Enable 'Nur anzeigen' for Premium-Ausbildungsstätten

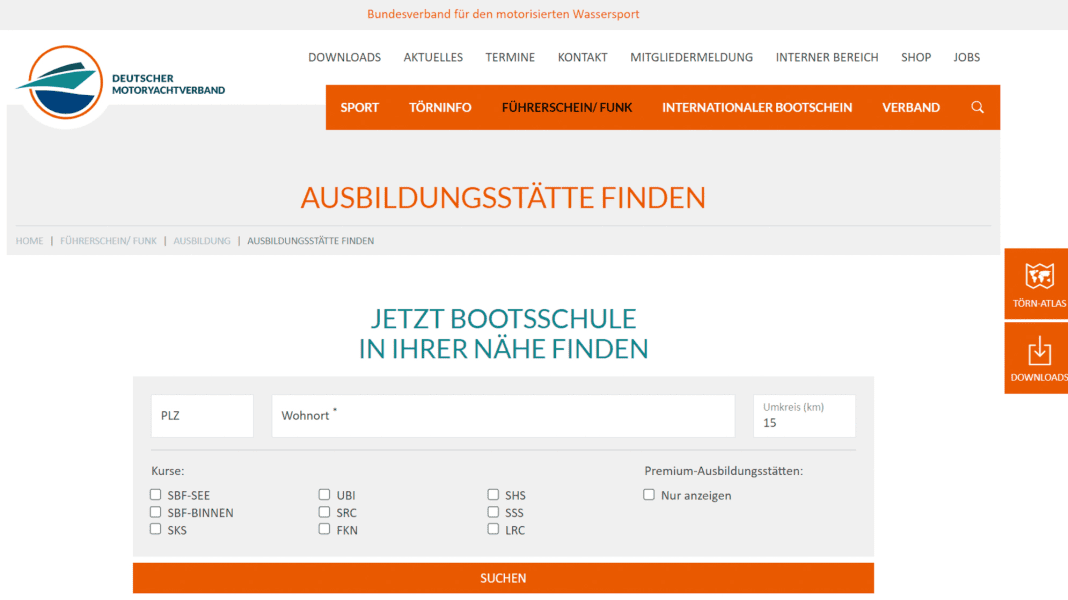[x=648, y=494]
